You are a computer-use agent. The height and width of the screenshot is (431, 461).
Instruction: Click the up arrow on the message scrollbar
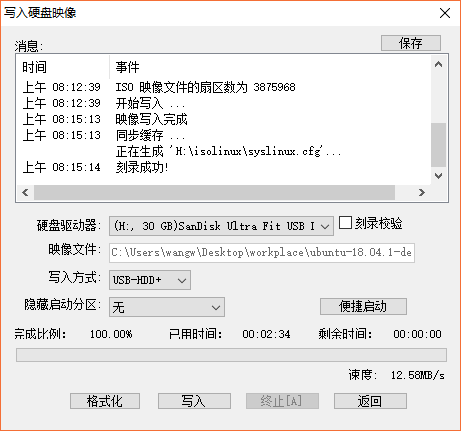click(438, 65)
